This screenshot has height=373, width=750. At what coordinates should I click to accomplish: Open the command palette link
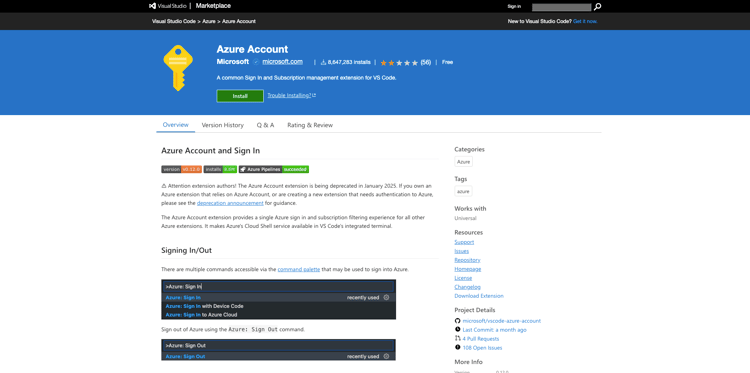tap(298, 269)
